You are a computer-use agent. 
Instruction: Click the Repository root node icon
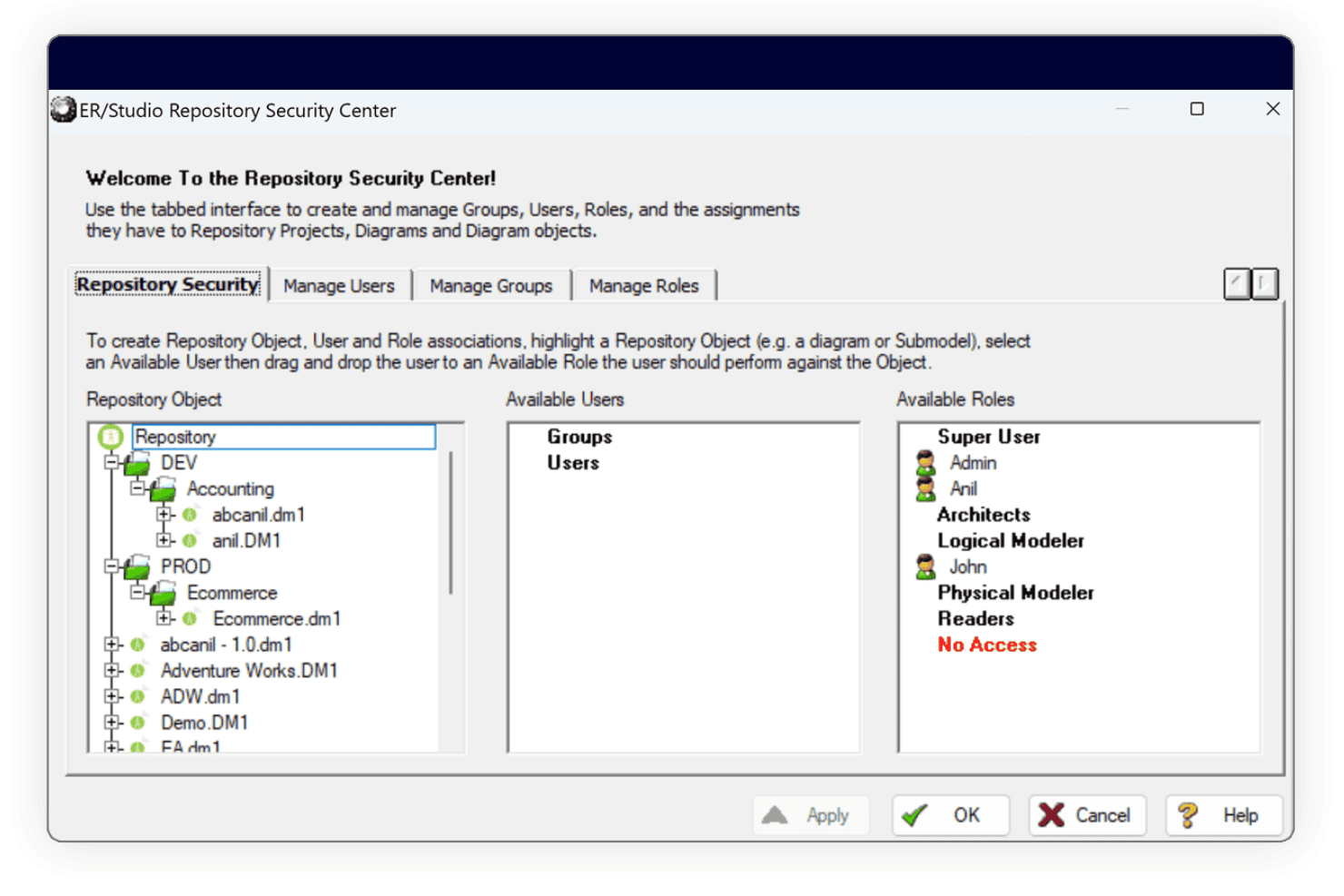click(111, 437)
